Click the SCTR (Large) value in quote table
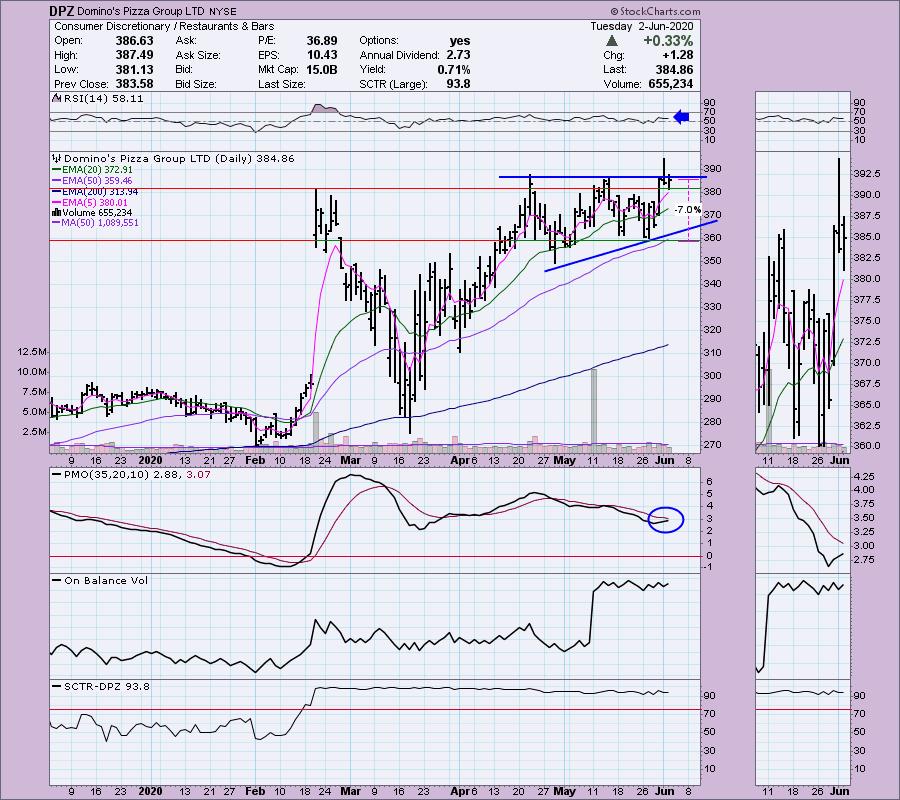 click(x=458, y=84)
